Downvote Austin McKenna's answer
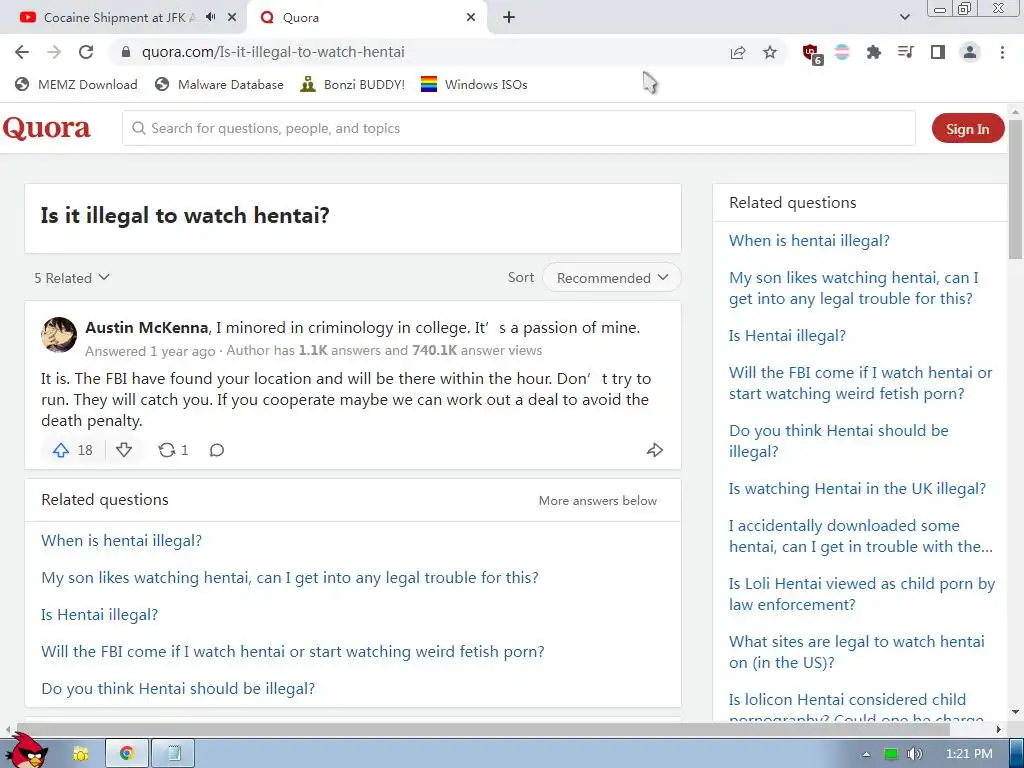The width and height of the screenshot is (1024, 768). click(x=124, y=450)
